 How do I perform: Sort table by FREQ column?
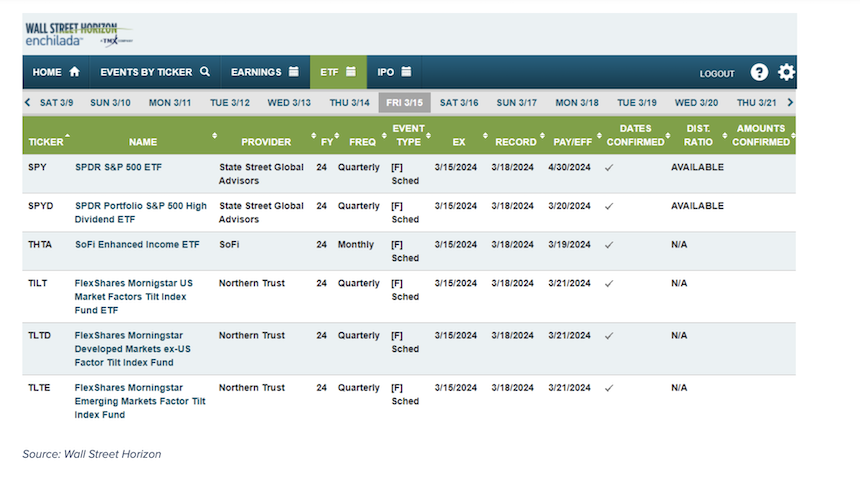click(363, 142)
